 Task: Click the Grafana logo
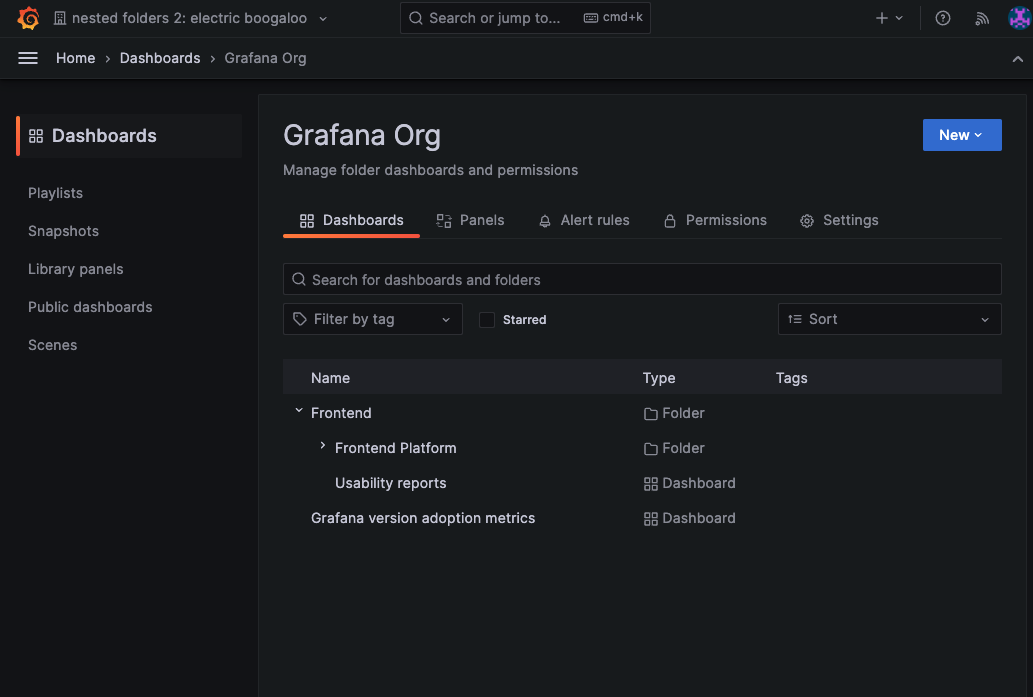click(x=28, y=17)
